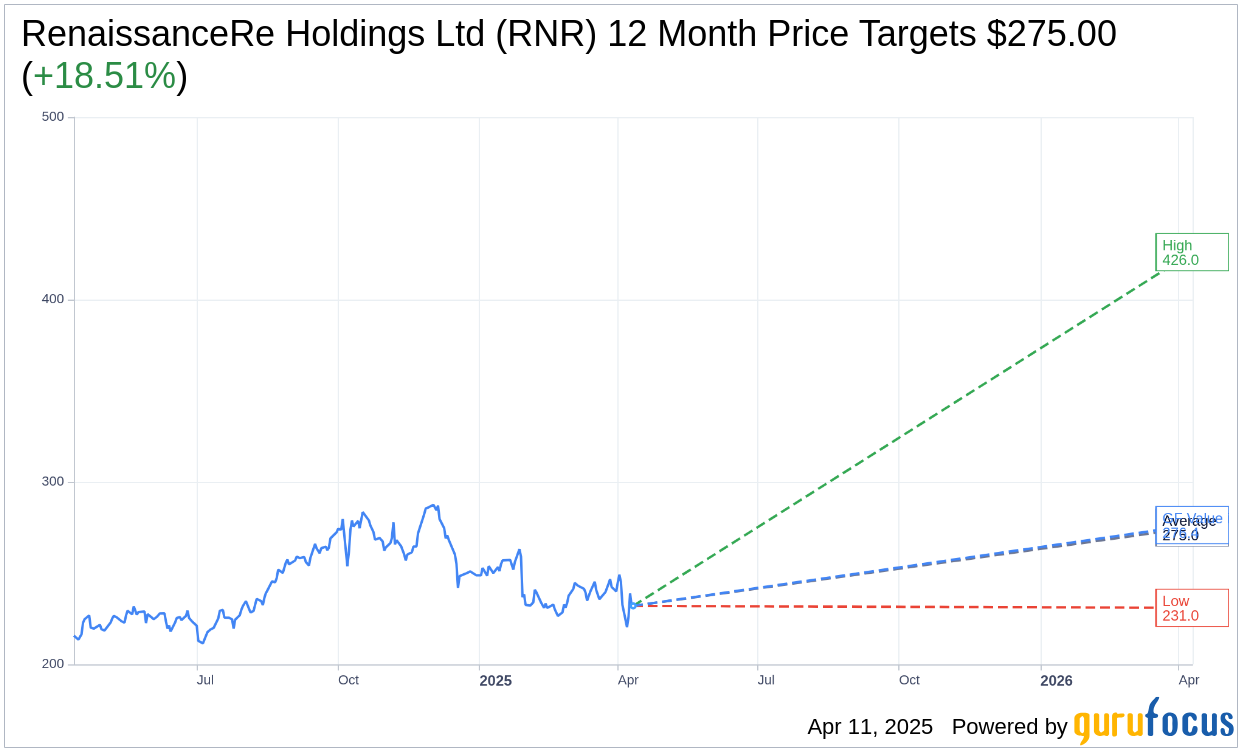
Task: Select the High 426.0 target label
Action: click(1191, 252)
